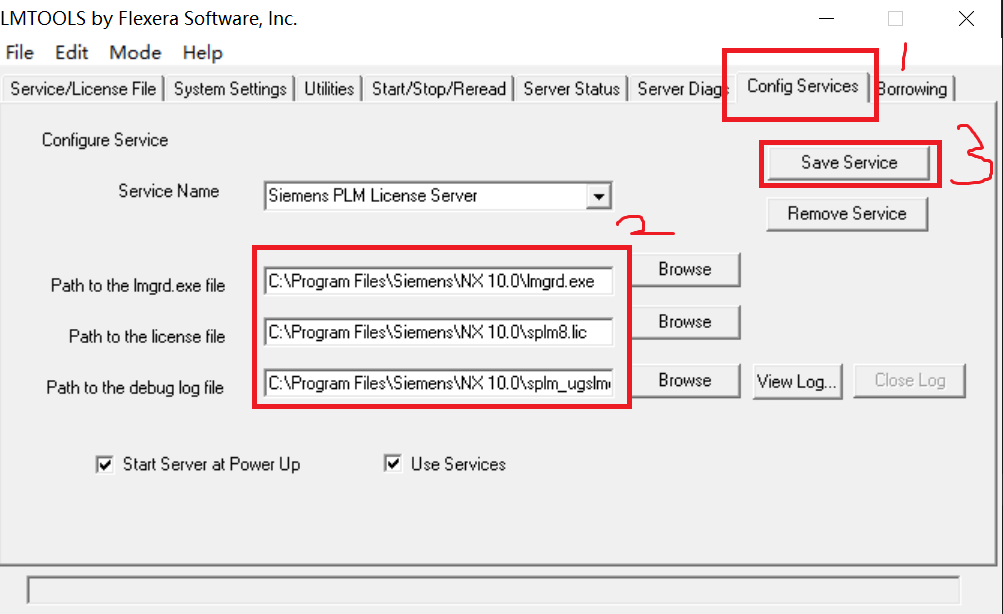Expand the Service Name dropdown arrow
This screenshot has height=614, width=1003.
pyautogui.click(x=599, y=196)
